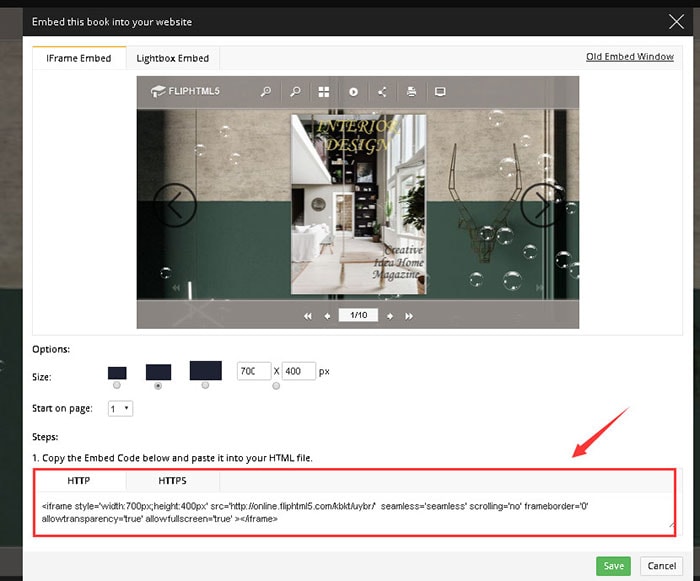Click inside the iframe embed code text area
This screenshot has width=700, height=581.
355,513
